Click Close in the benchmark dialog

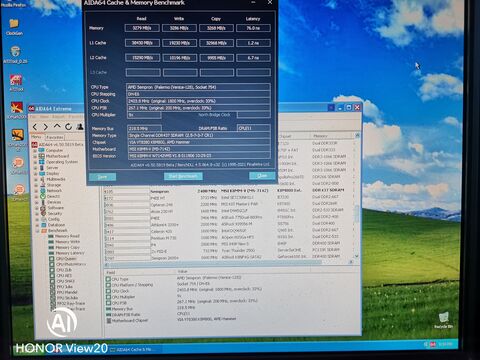coord(262,176)
